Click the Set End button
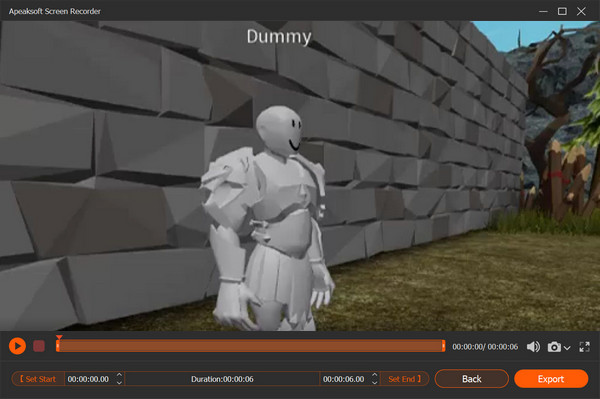The width and height of the screenshot is (600, 399). pyautogui.click(x=404, y=379)
